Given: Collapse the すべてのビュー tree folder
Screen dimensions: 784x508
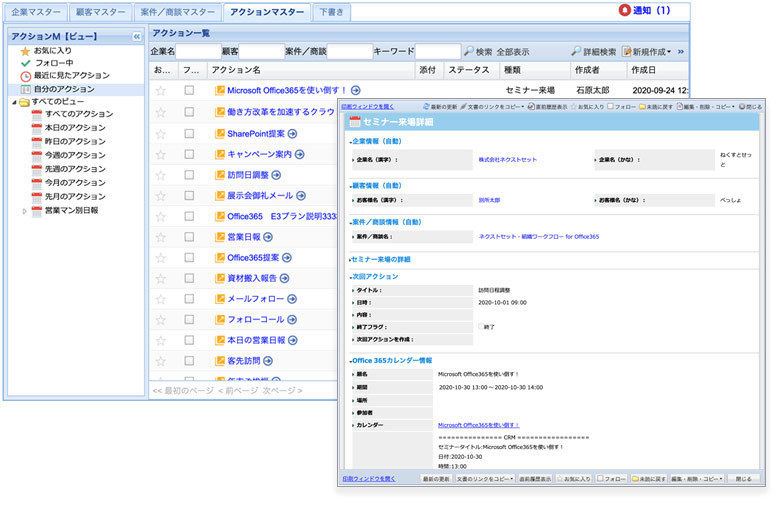Looking at the screenshot, I should (14, 102).
